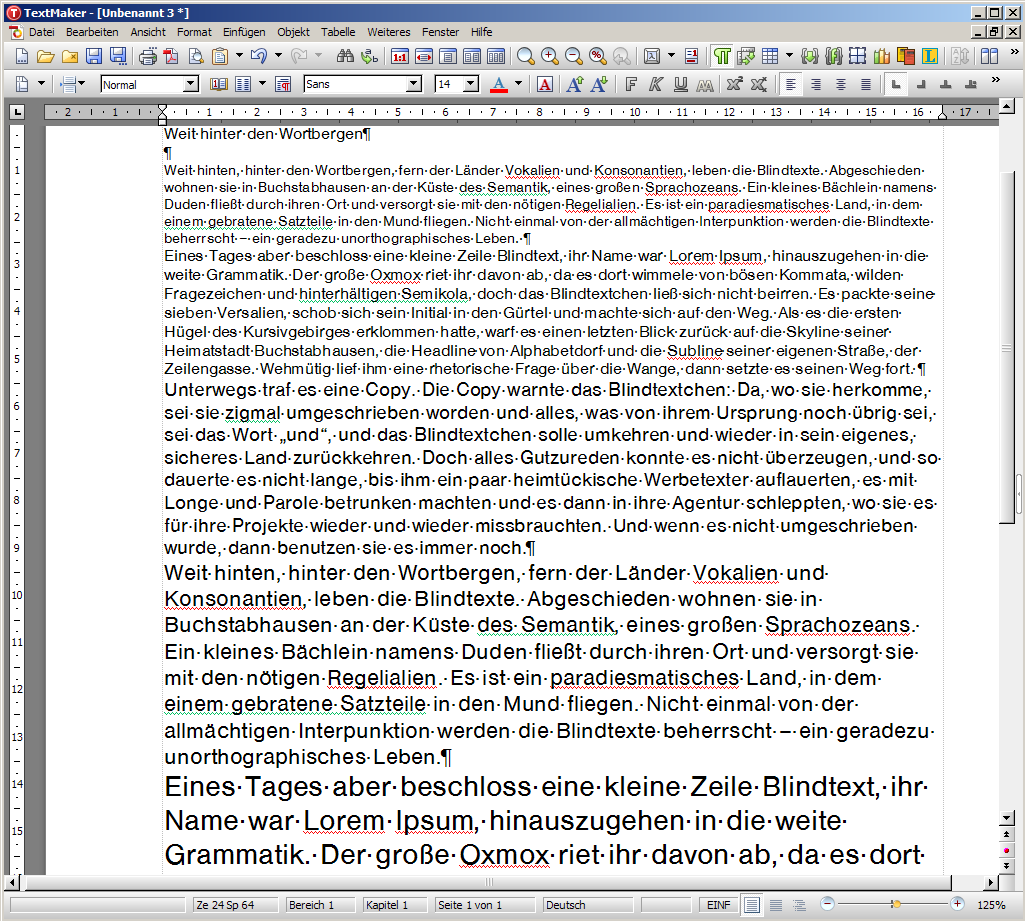Open print preview magnifier page icon

195,56
